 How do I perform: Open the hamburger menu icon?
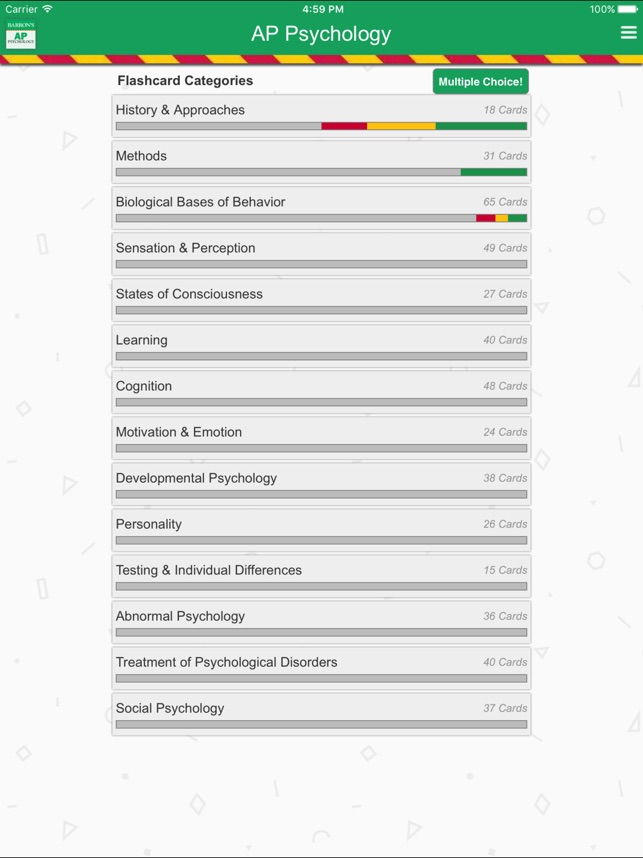pyautogui.click(x=628, y=33)
